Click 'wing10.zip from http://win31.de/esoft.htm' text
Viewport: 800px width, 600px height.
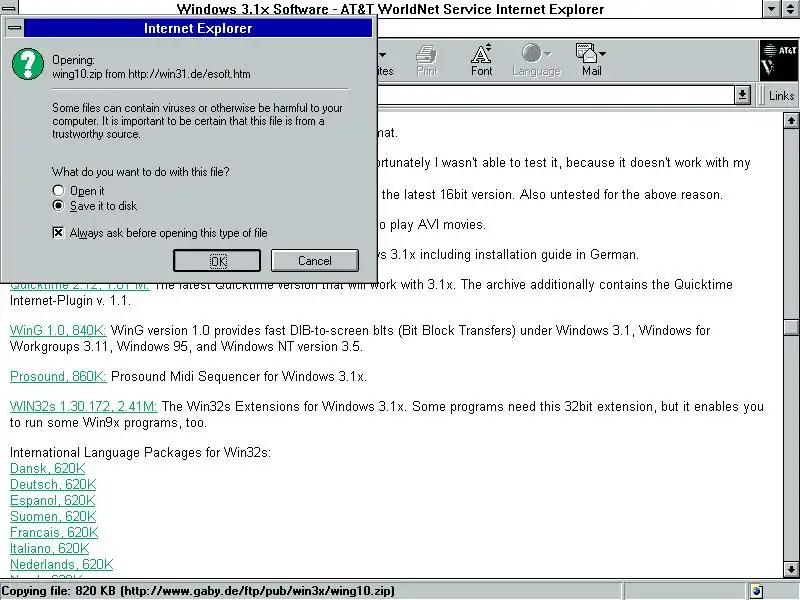tap(151, 74)
